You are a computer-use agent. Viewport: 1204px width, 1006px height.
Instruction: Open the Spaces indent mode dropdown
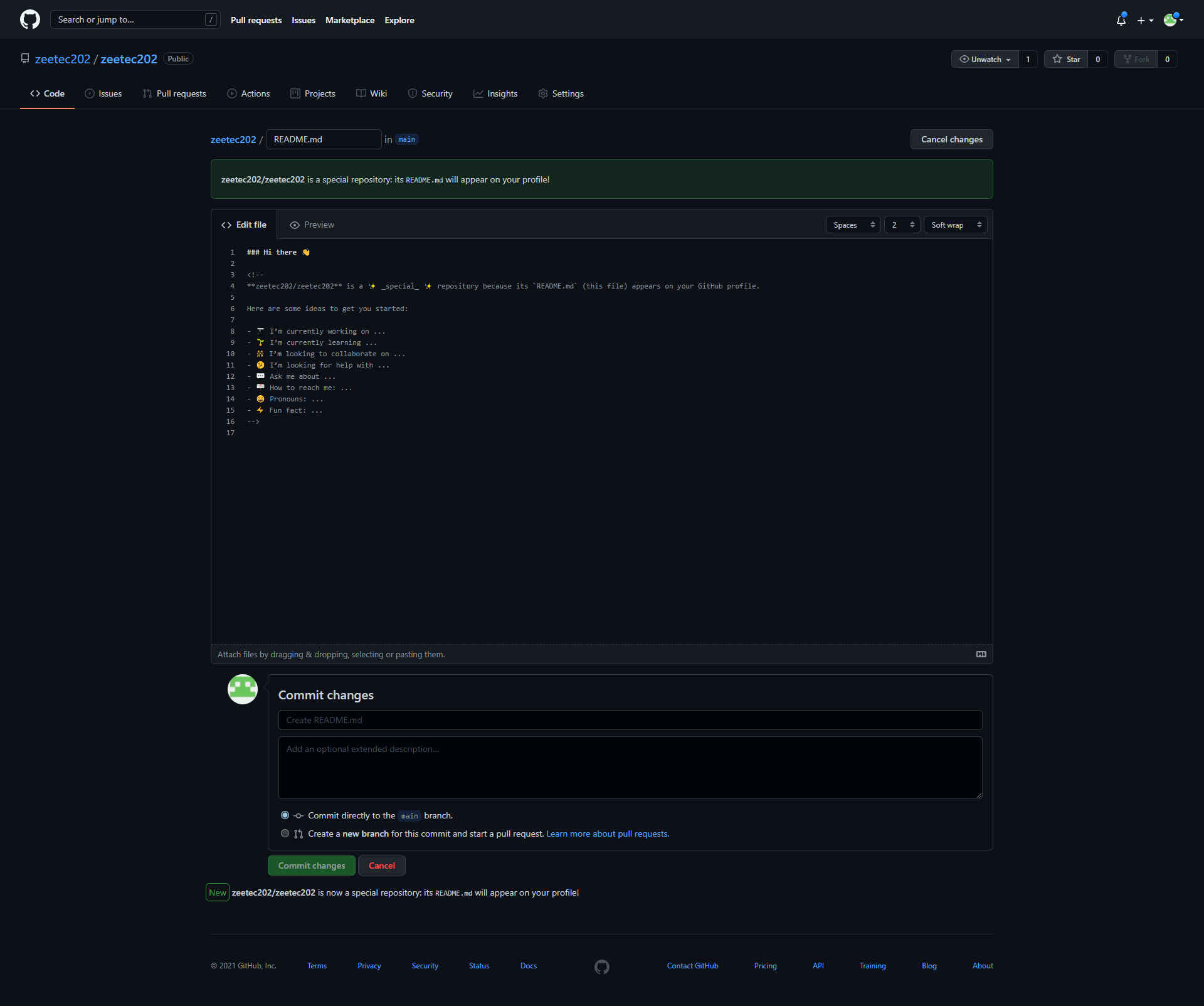[x=852, y=225]
